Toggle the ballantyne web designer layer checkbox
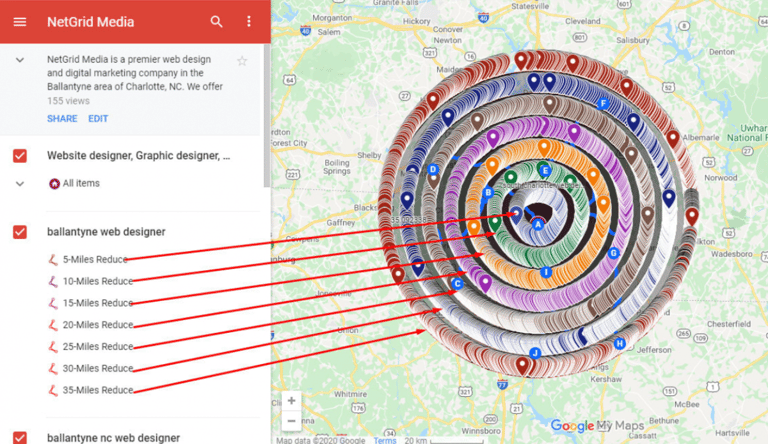 [x=20, y=232]
